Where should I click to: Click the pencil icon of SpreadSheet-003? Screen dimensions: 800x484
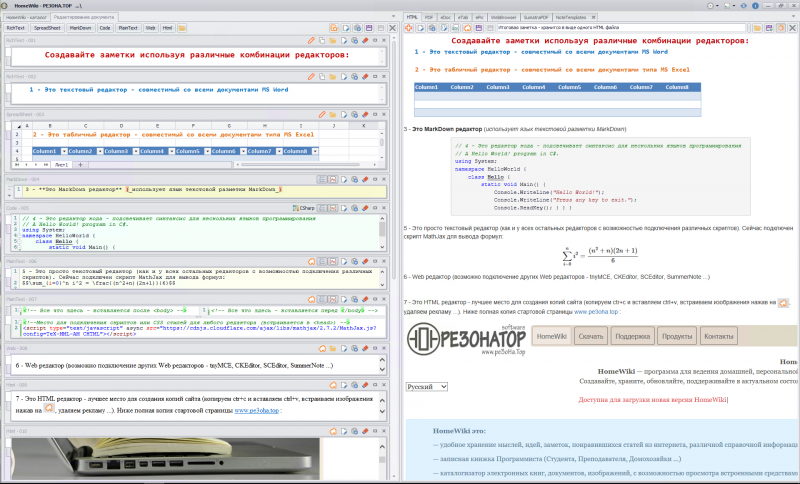point(322,114)
